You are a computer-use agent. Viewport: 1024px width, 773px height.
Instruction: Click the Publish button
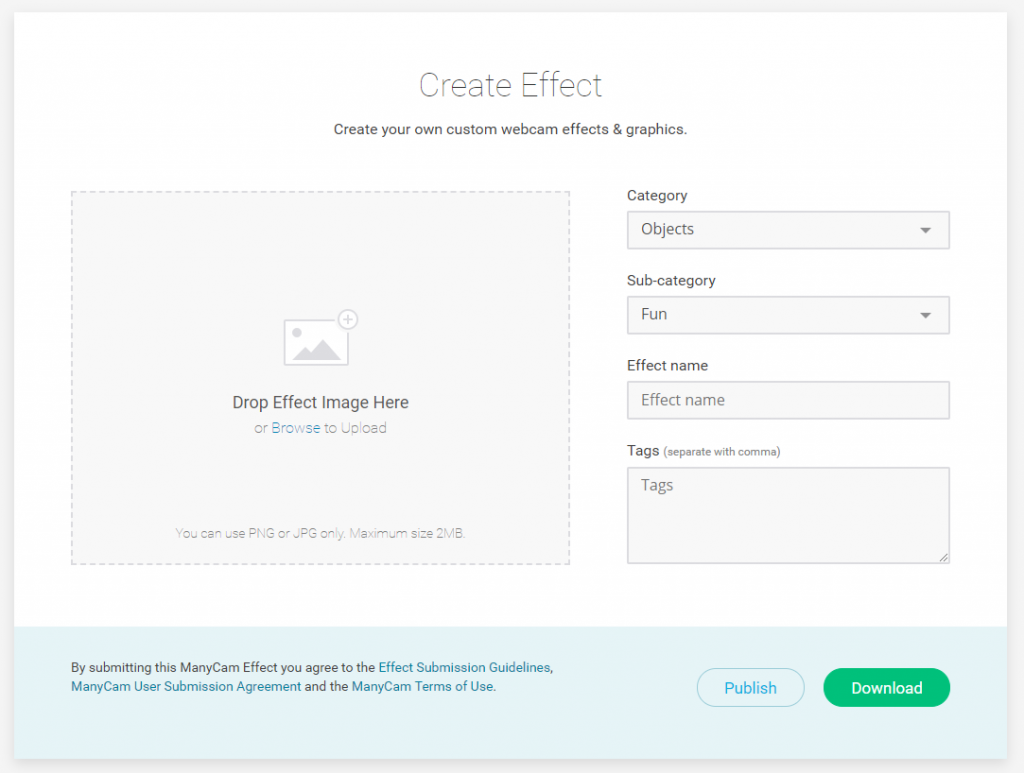[750, 687]
